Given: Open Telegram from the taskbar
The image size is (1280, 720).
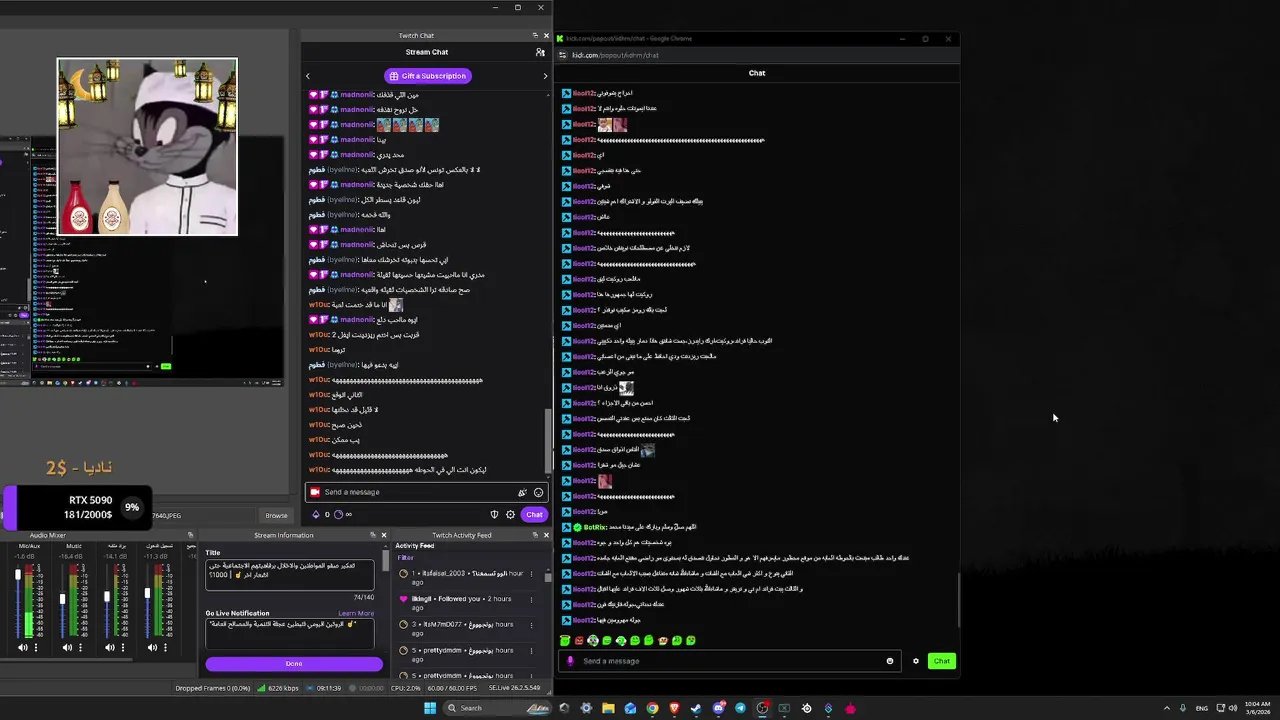Looking at the screenshot, I should pyautogui.click(x=740, y=708).
